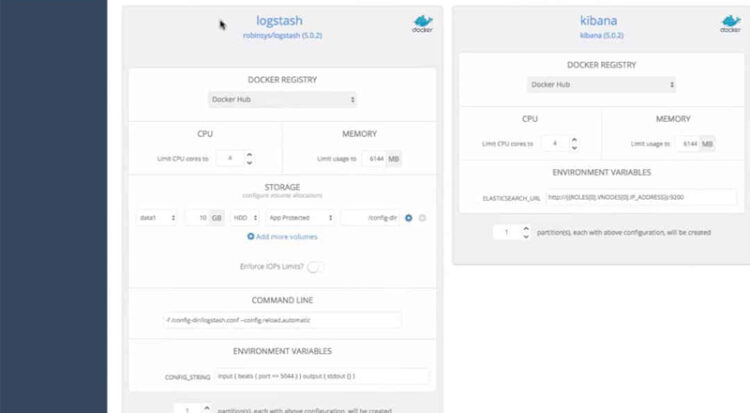750x413 pixels.
Task: Click the ELASTICSEARCH_URL variable label
Action: (x=511, y=198)
